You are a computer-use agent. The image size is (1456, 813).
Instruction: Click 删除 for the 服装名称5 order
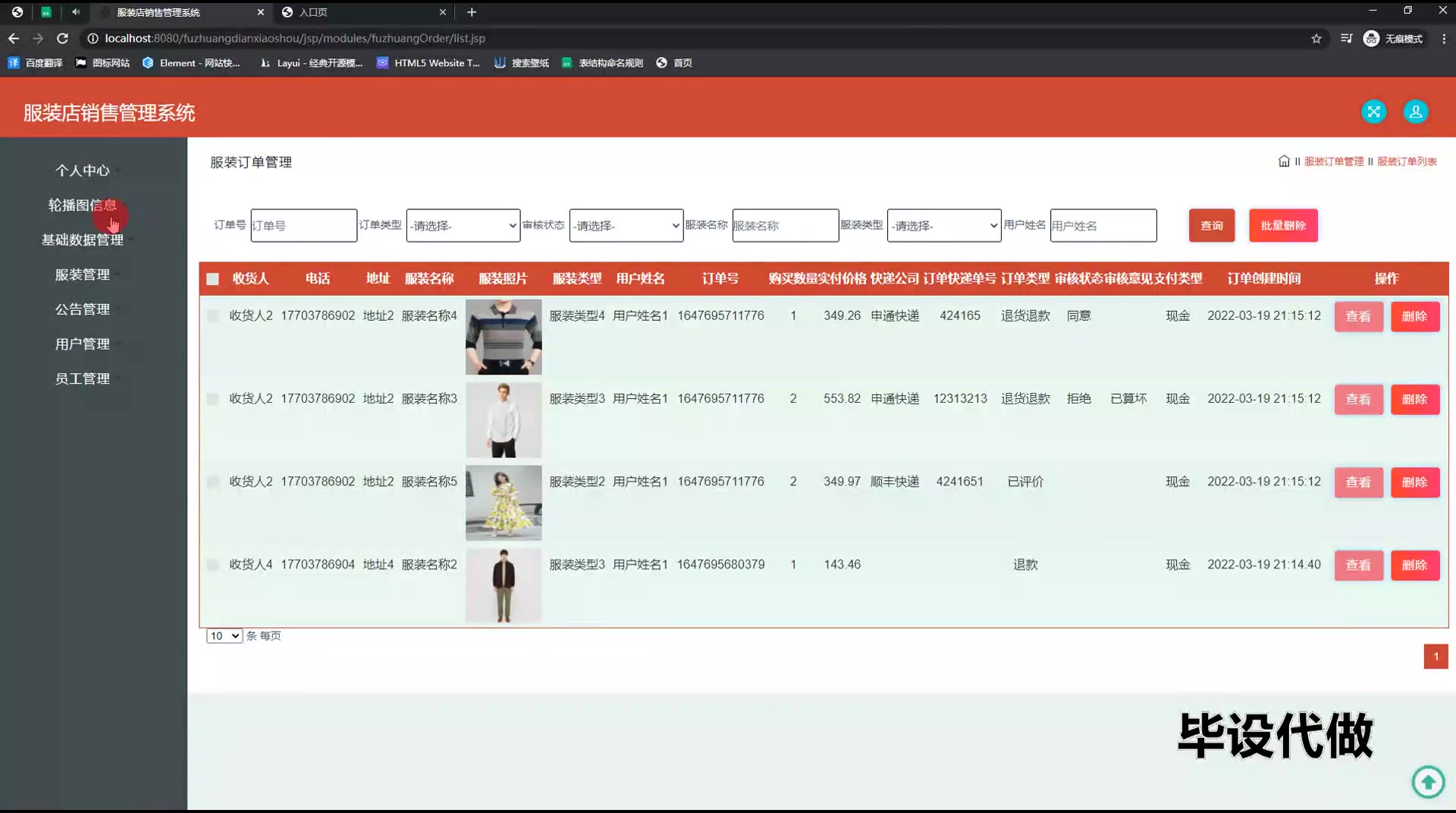1415,482
